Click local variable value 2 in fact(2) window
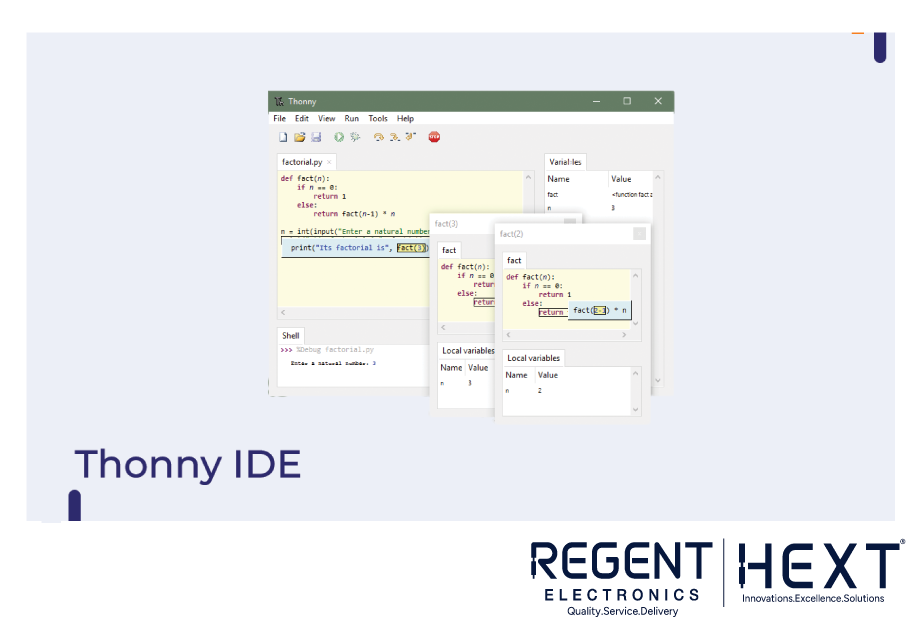Image resolution: width=922 pixels, height=636 pixels. pos(540,391)
